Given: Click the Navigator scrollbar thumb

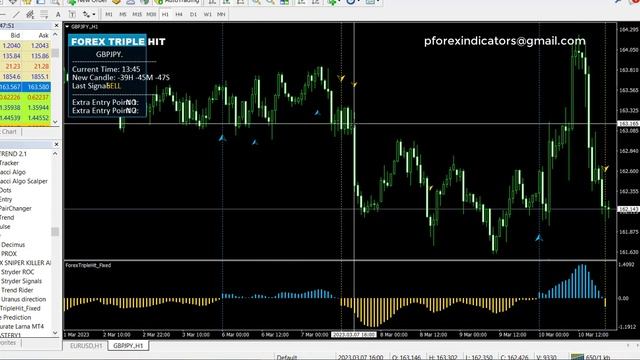Looking at the screenshot, I should pyautogui.click(x=55, y=231).
